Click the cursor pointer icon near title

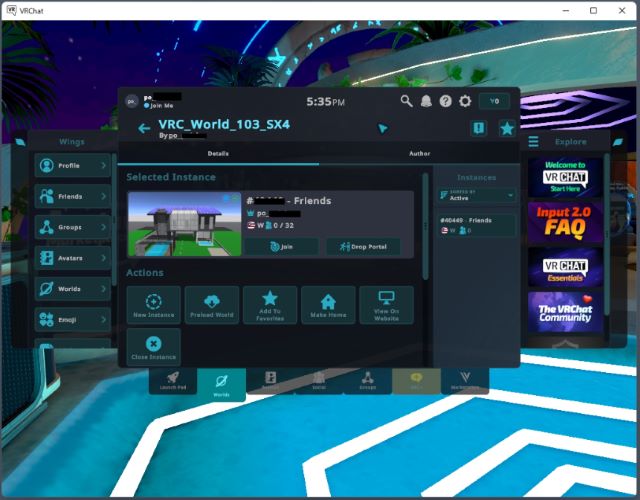coord(382,129)
